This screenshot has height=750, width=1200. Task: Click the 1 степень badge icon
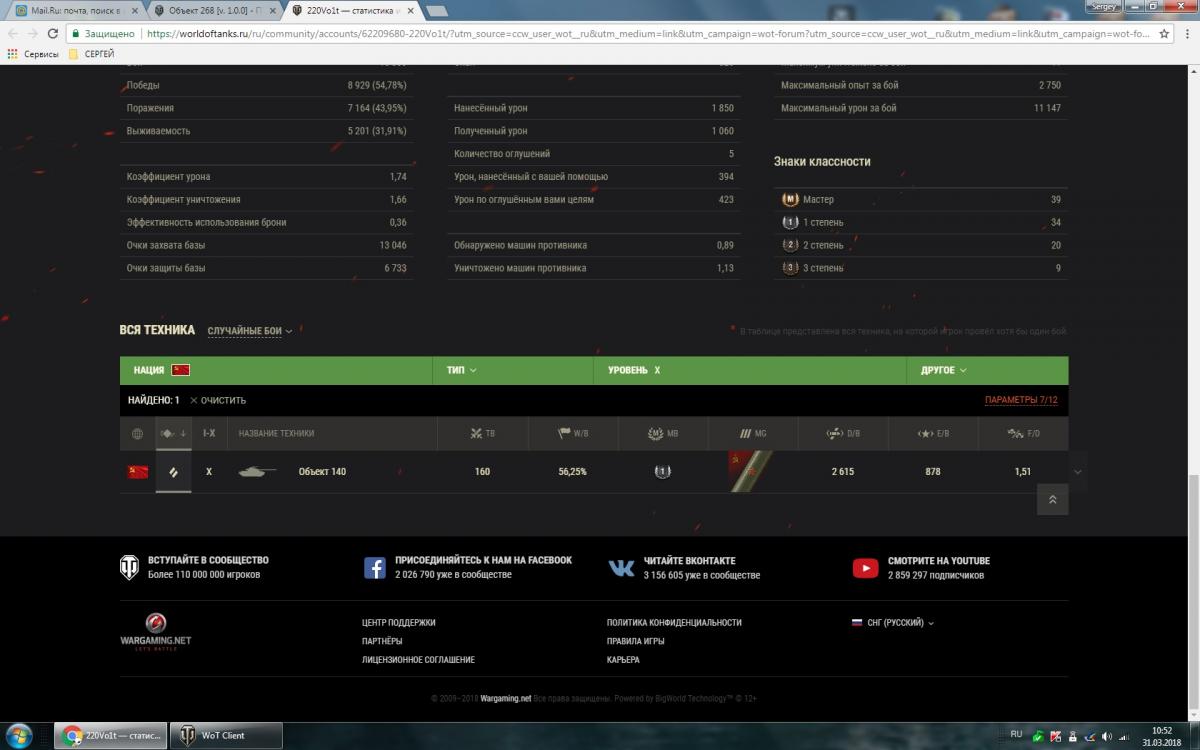(x=790, y=222)
